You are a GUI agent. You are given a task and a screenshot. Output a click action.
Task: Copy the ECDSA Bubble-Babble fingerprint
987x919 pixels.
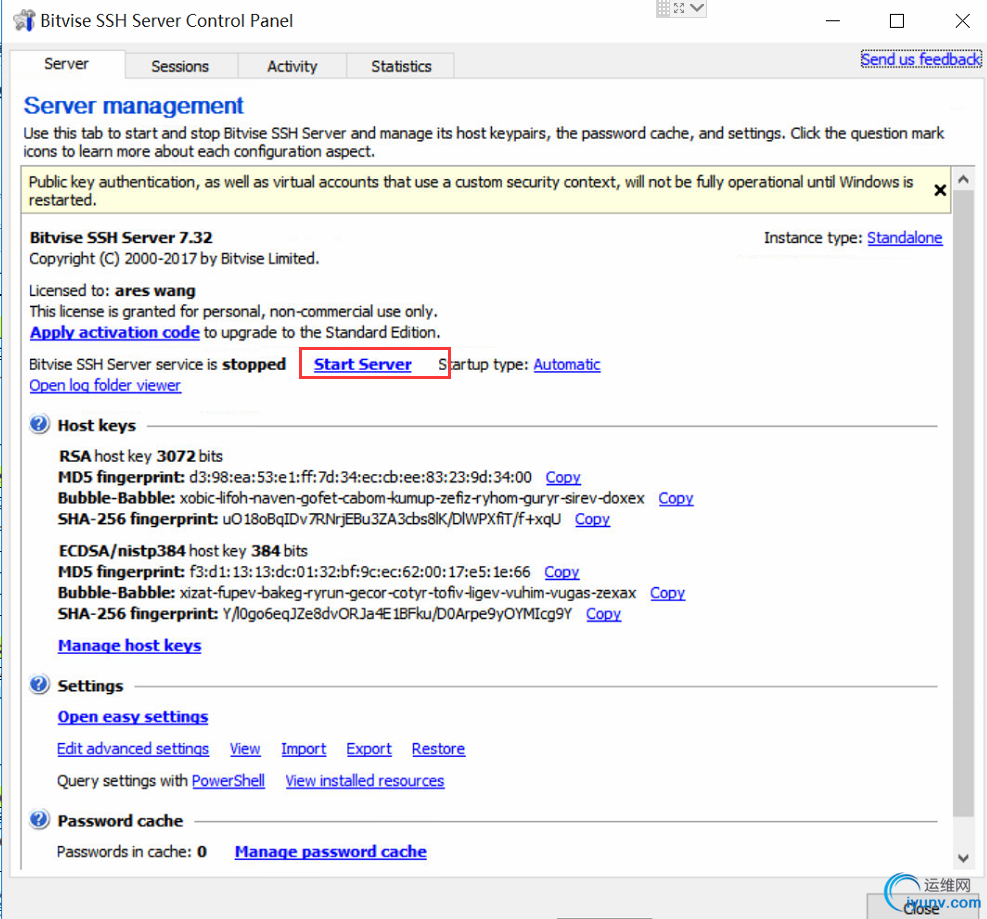667,593
